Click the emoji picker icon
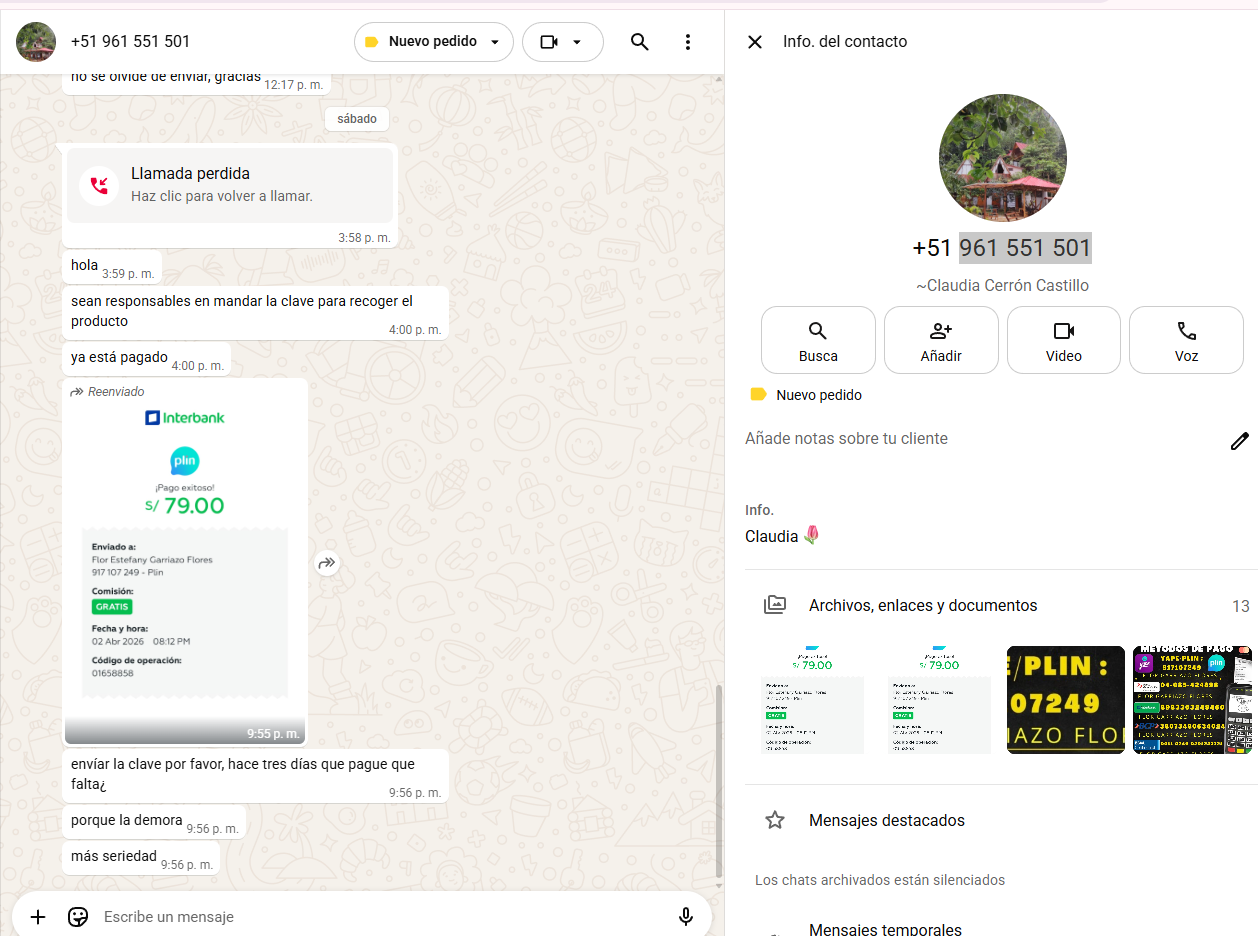The height and width of the screenshot is (936, 1258). (x=78, y=916)
